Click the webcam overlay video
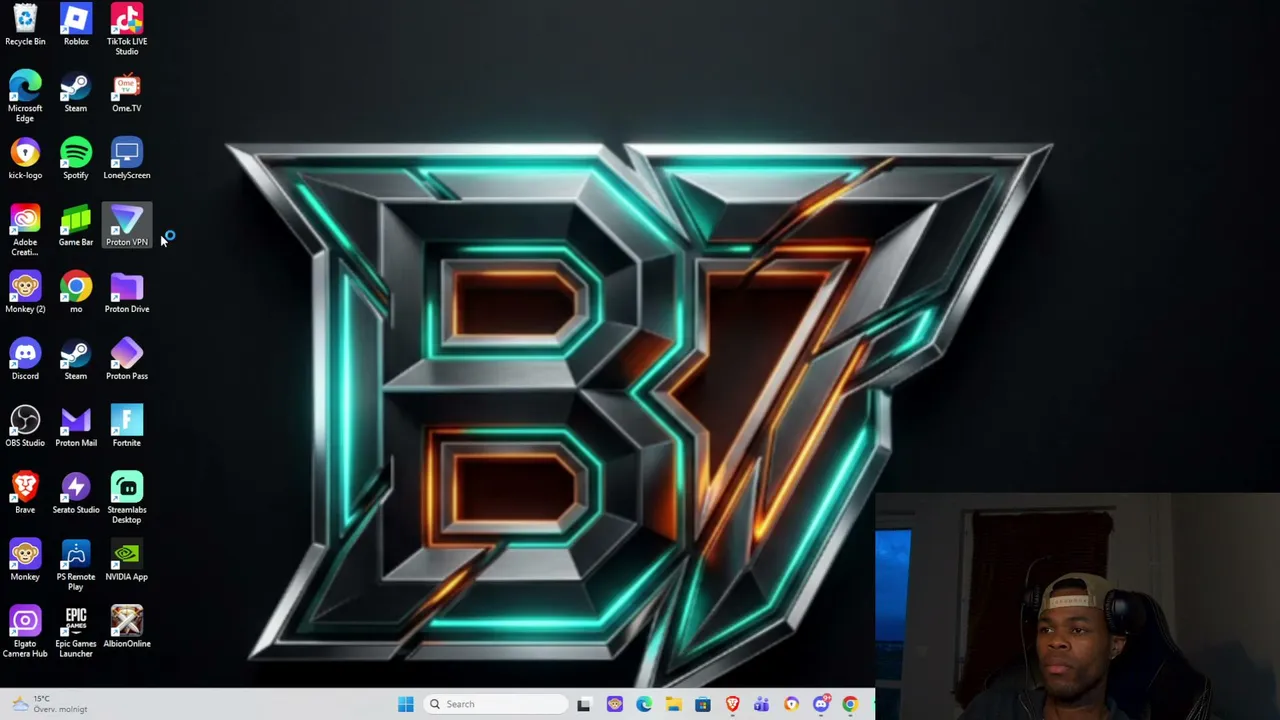The image size is (1280, 720). click(x=1077, y=606)
